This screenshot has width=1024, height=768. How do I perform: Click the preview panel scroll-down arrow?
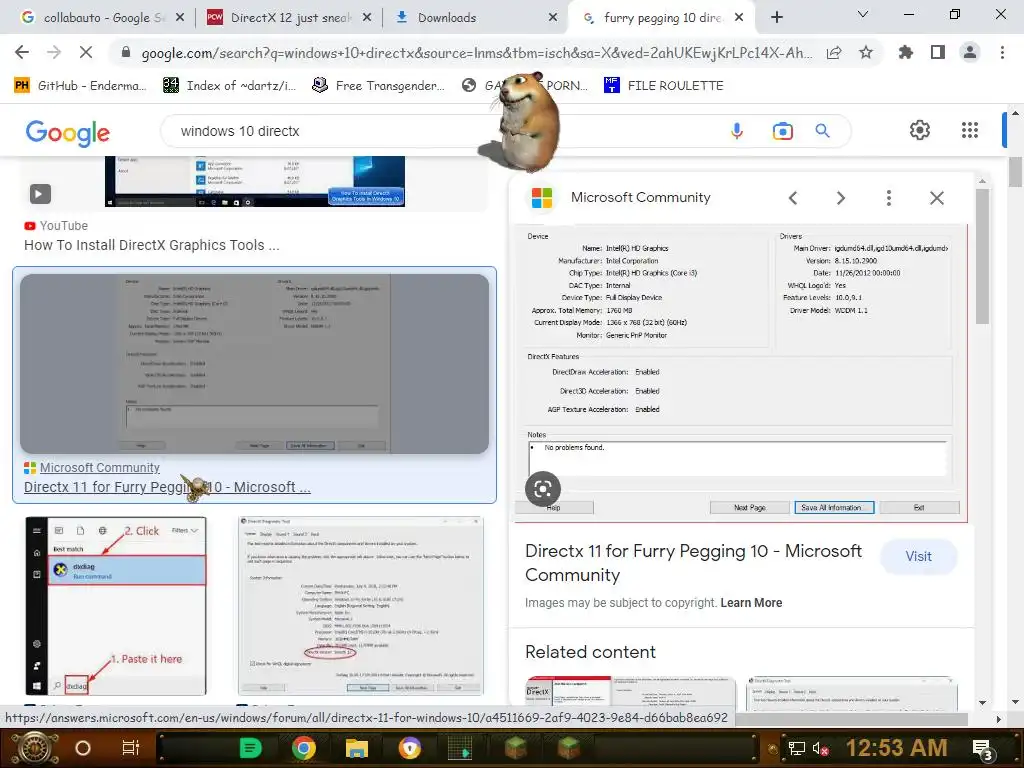(982, 703)
